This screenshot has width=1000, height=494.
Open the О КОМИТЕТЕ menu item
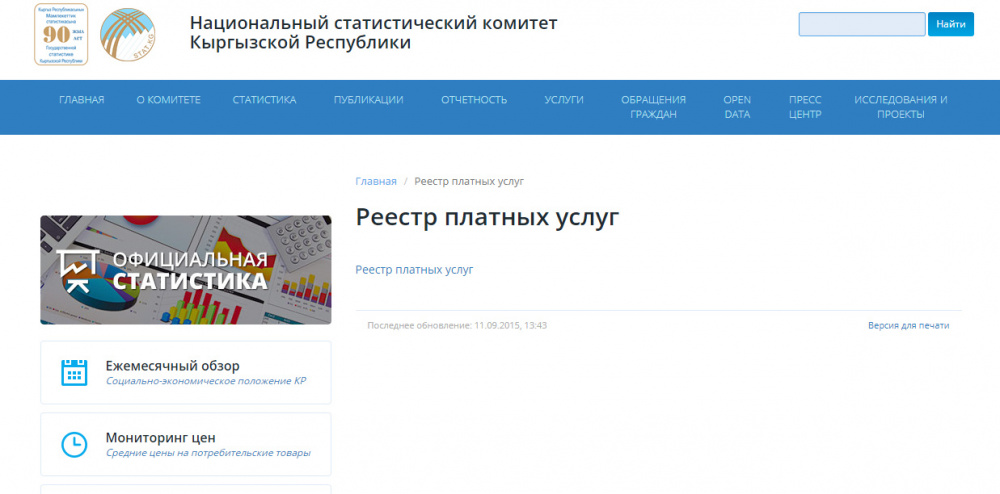coord(168,100)
